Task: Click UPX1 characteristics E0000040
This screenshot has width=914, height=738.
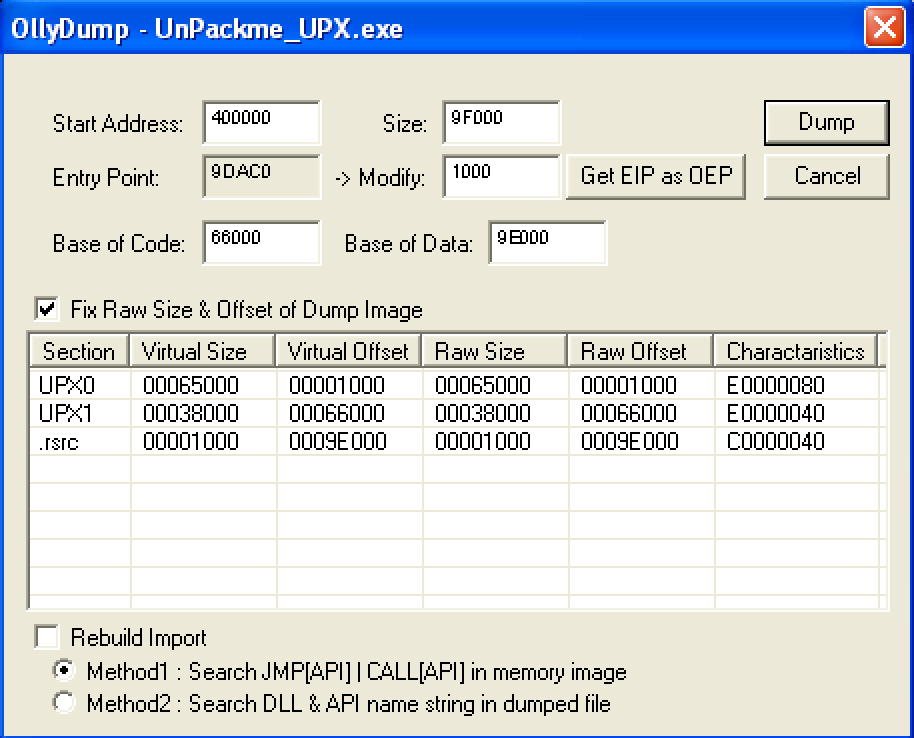Action: [x=775, y=413]
